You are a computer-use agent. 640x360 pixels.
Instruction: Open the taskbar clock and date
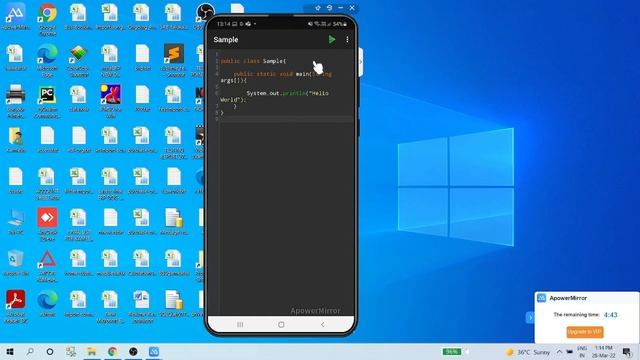coord(604,352)
